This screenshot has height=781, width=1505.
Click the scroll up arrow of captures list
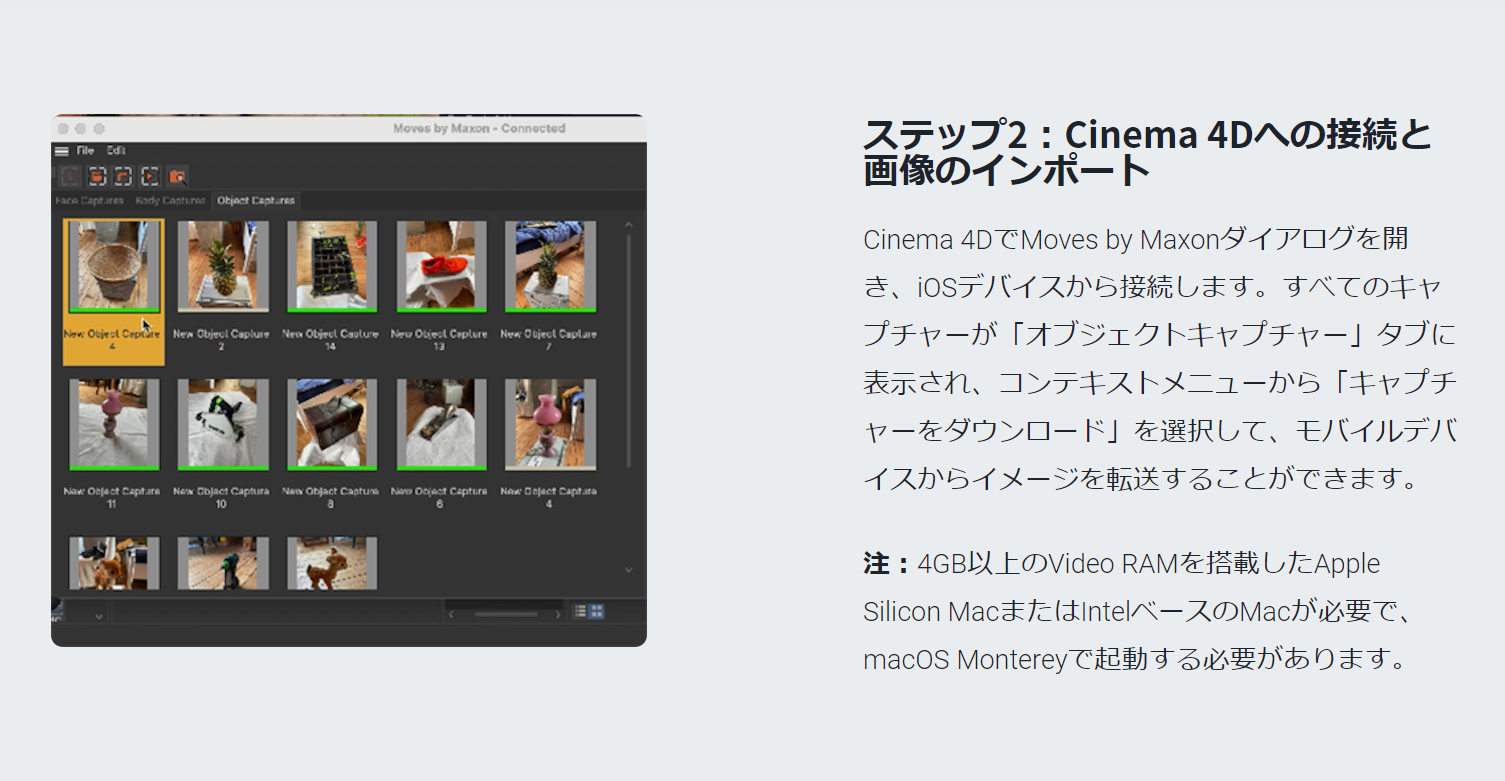[x=628, y=226]
